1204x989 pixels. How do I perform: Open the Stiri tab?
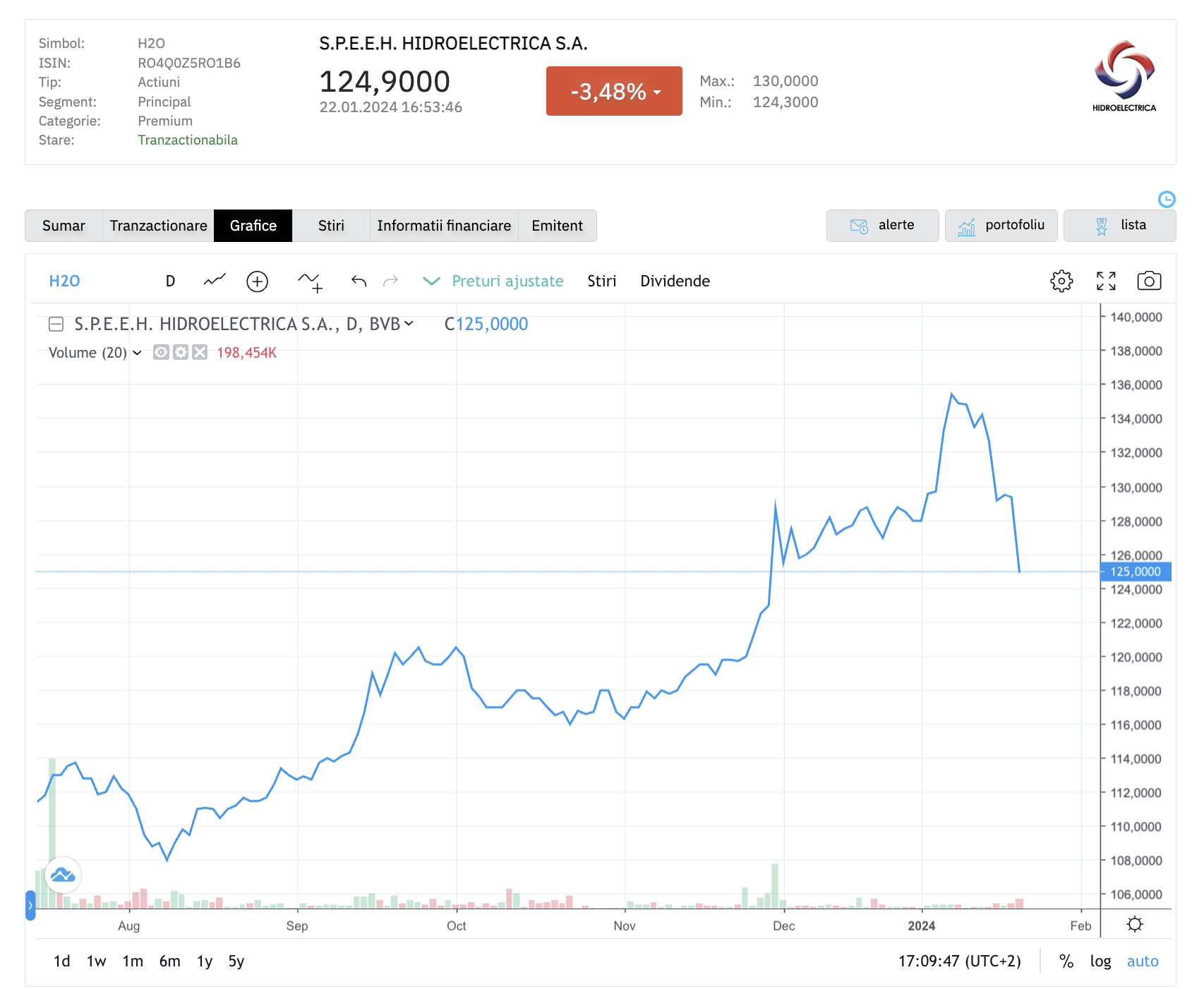tap(331, 226)
